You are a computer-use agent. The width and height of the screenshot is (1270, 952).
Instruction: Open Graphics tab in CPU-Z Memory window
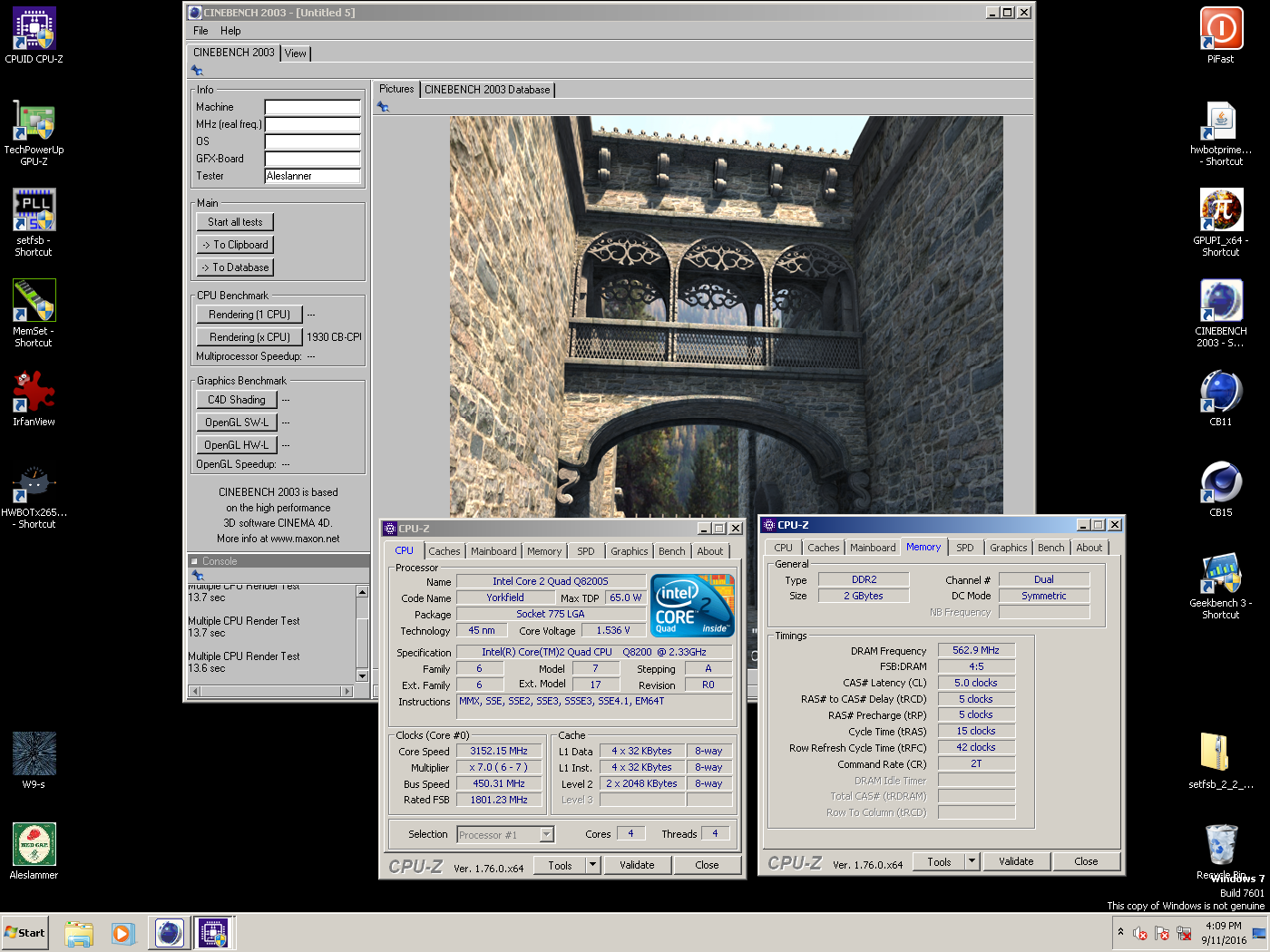pos(1009,548)
